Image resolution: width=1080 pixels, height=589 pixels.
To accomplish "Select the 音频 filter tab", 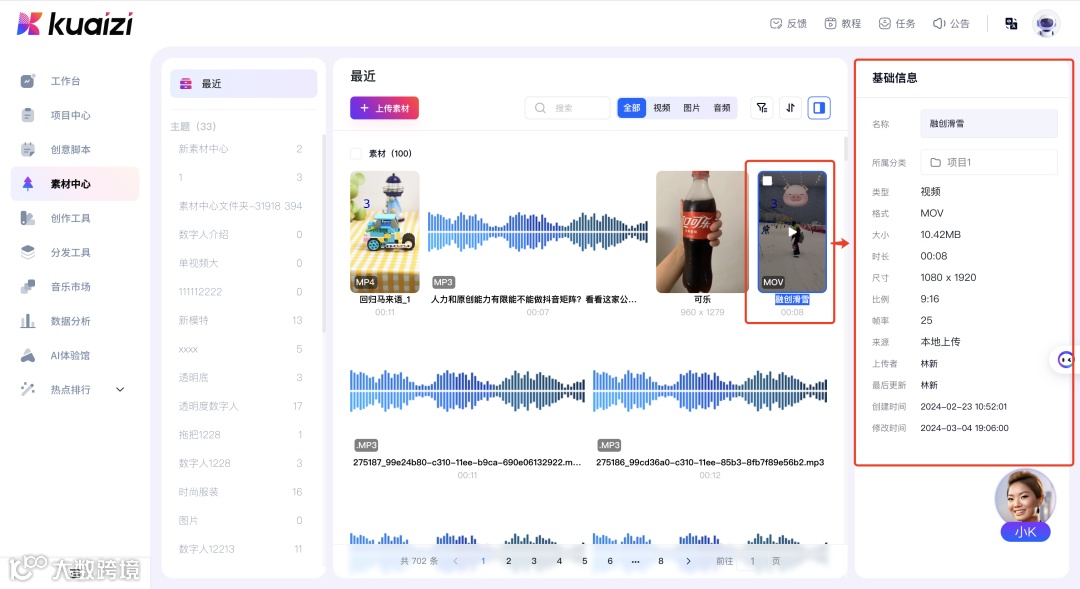I will click(x=721, y=107).
